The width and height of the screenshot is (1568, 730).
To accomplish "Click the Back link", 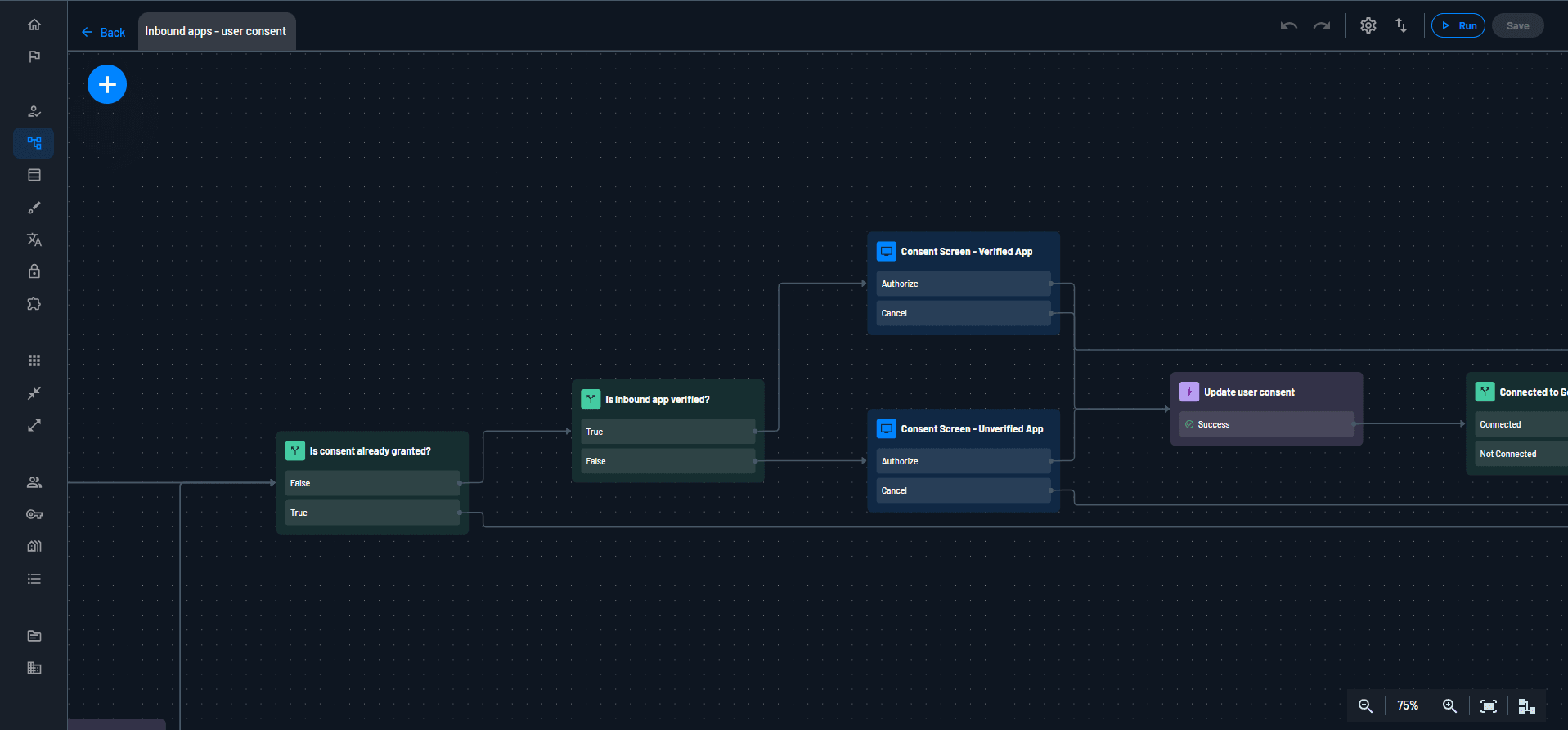I will point(104,33).
